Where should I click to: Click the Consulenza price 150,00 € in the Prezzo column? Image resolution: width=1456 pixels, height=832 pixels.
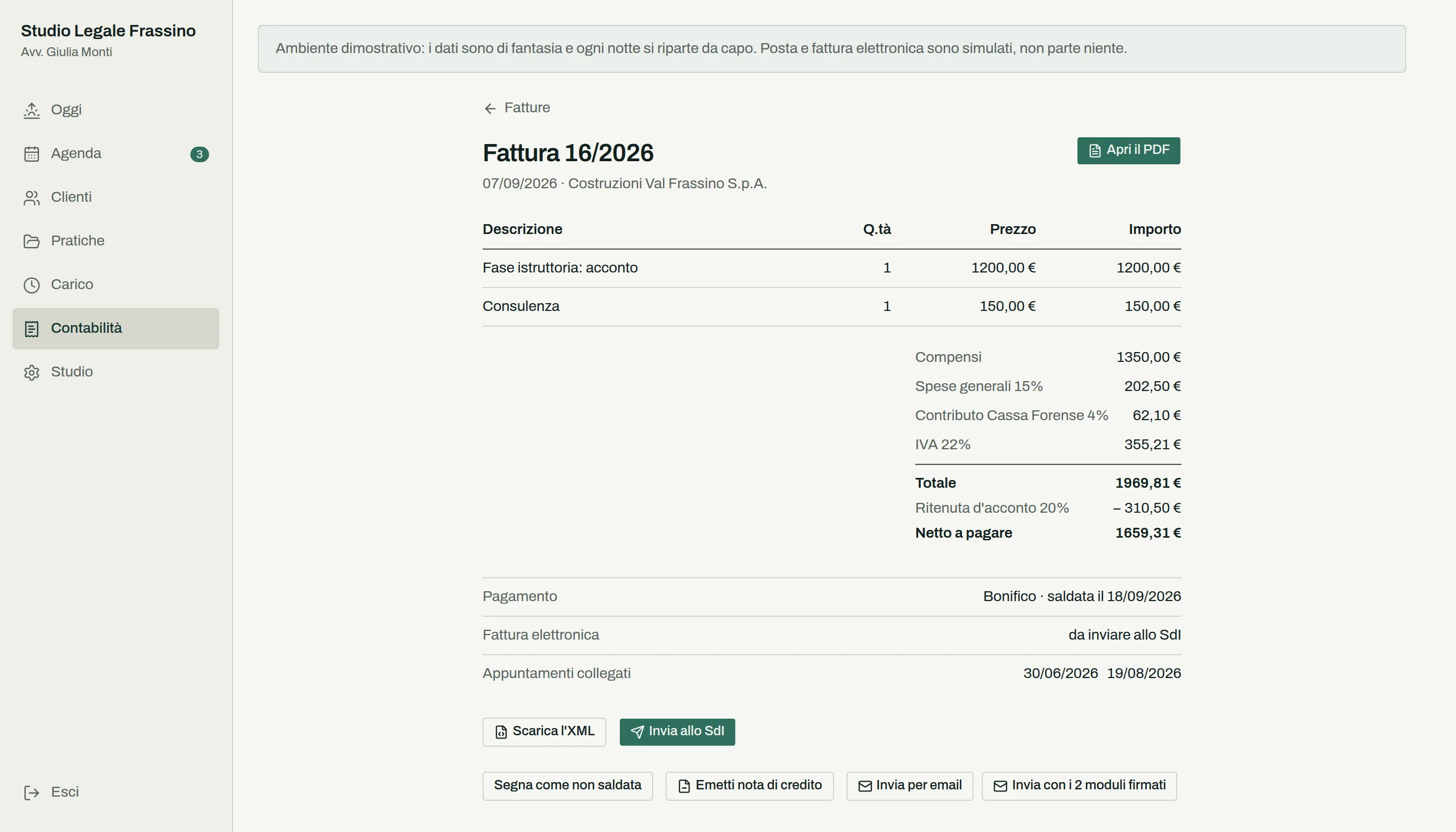tap(1007, 306)
